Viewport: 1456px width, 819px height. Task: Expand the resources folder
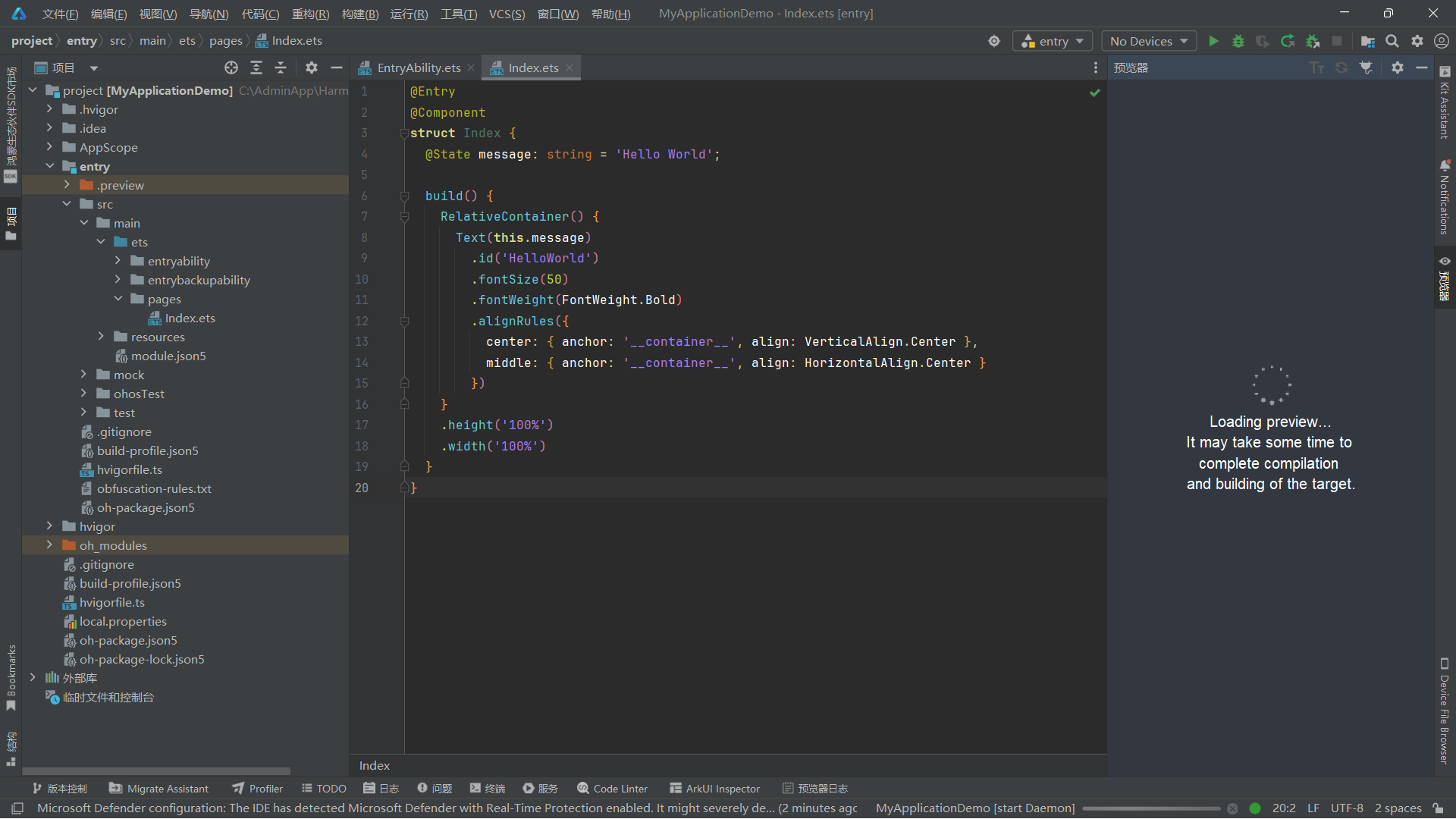click(x=101, y=337)
